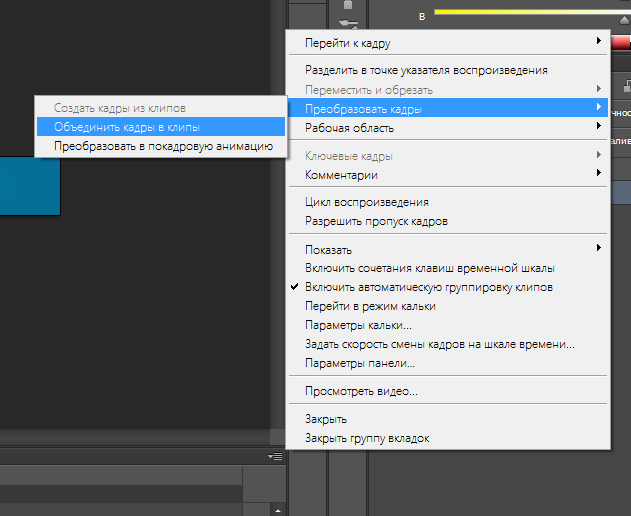Expand arrow next to 'Перейти к кадру'
Image resolution: width=631 pixels, height=516 pixels.
[x=599, y=41]
